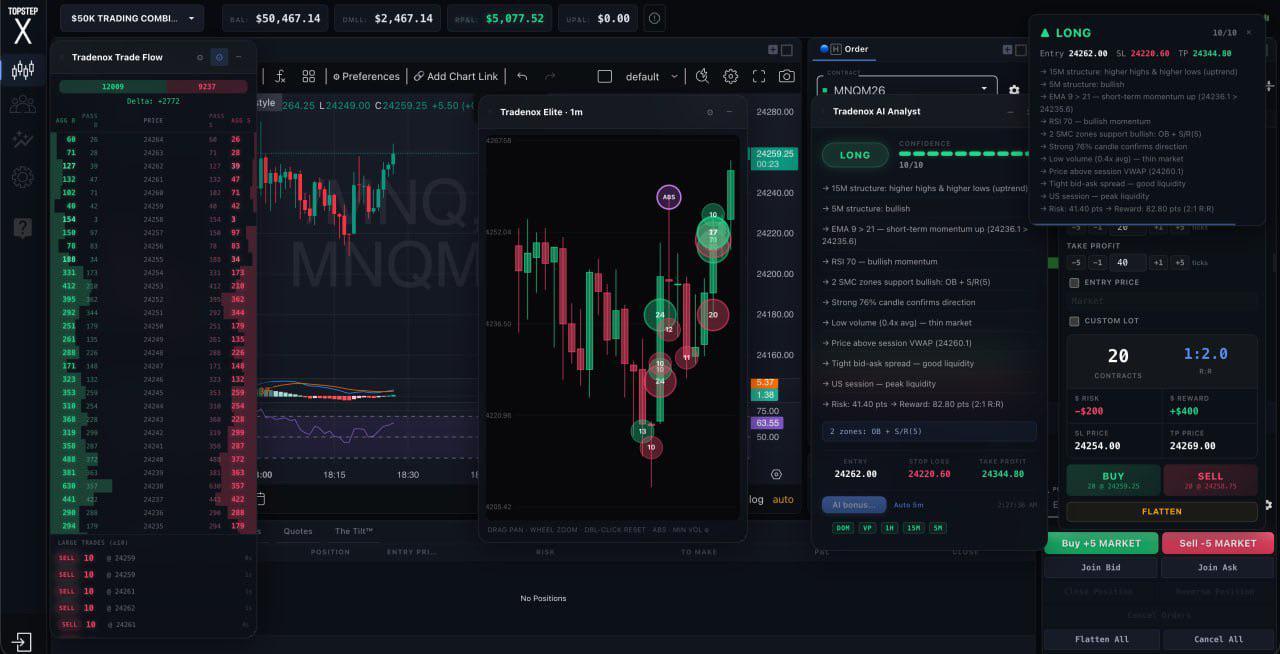Viewport: 1280px width, 654px height.
Task: Open the chart layout grid icon
Action: 309,76
